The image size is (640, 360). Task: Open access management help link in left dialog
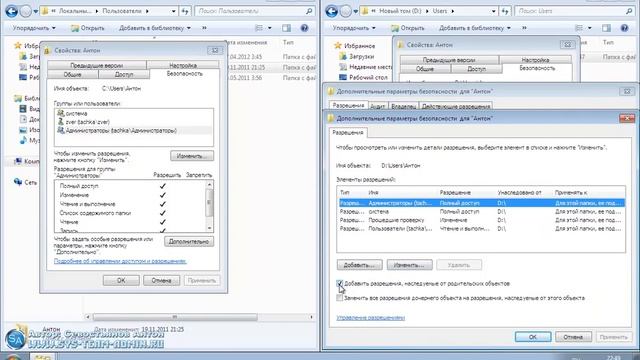[x=120, y=261]
